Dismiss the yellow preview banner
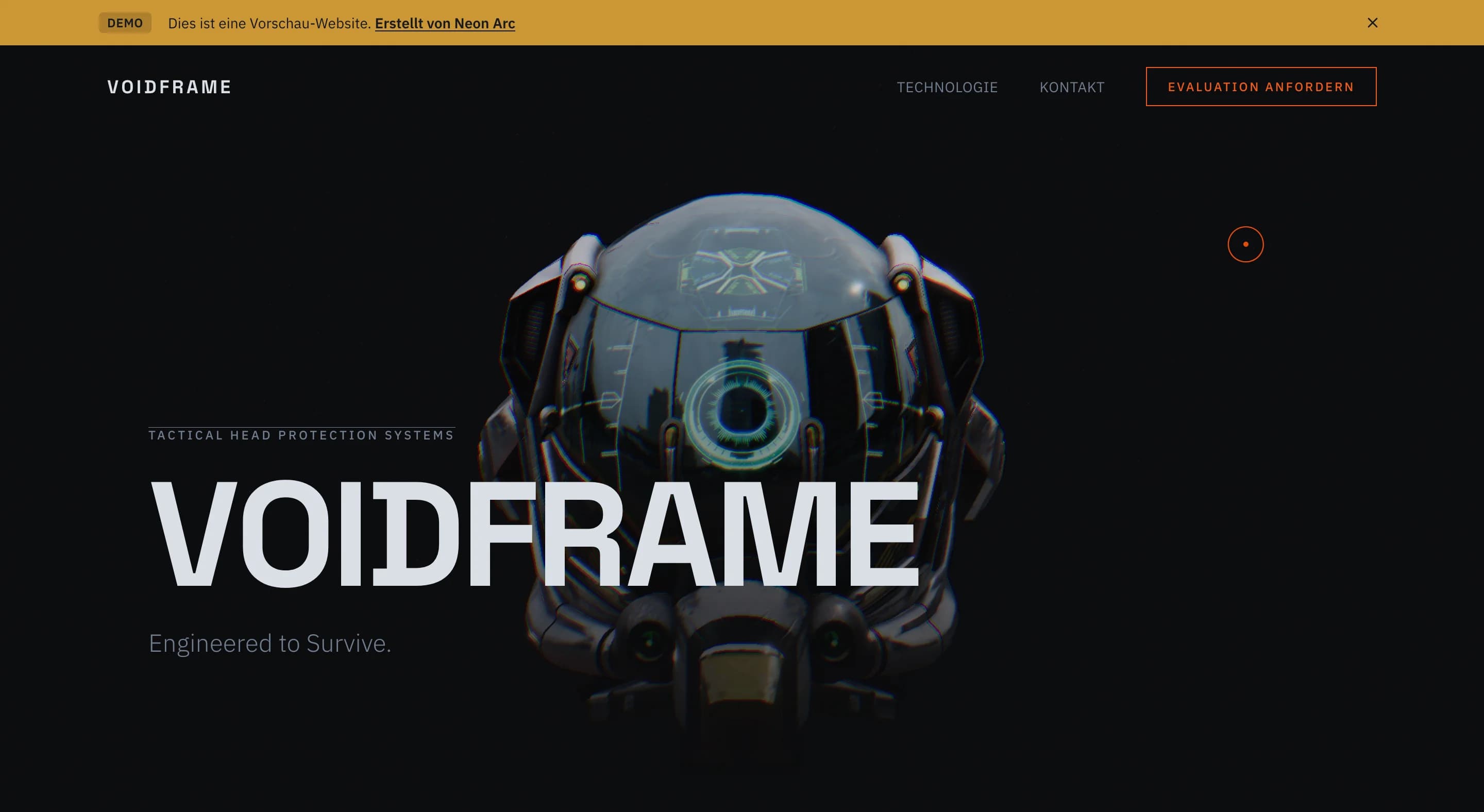Viewport: 1484px width, 812px height. pyautogui.click(x=1372, y=23)
